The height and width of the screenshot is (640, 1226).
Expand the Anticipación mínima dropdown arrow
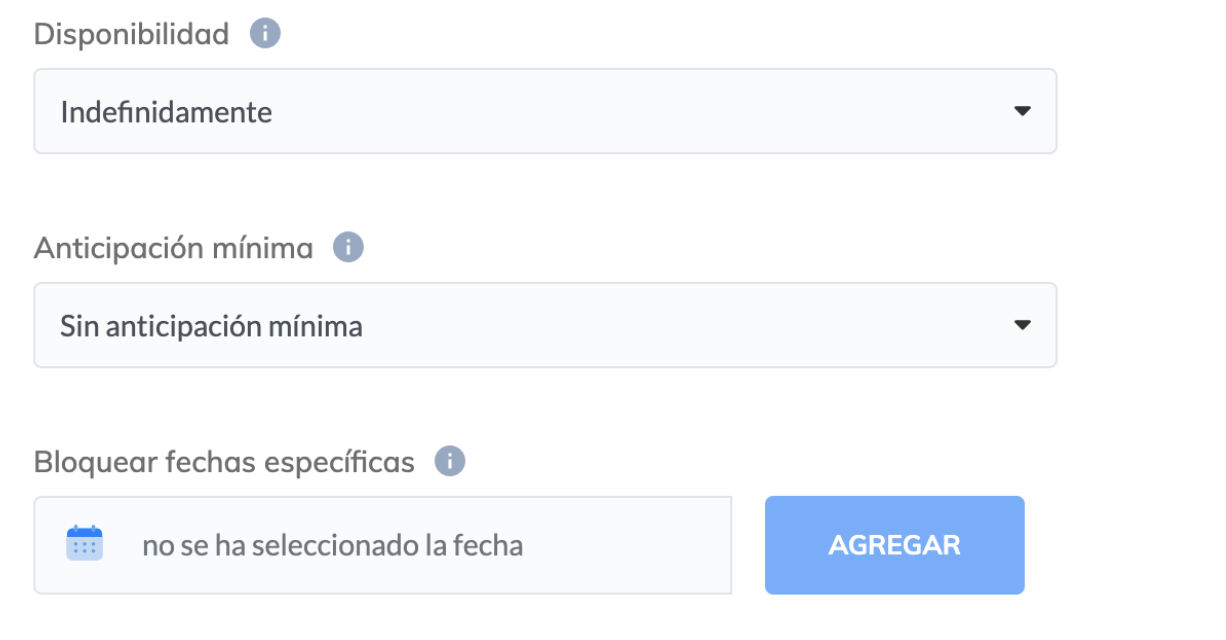click(1022, 325)
